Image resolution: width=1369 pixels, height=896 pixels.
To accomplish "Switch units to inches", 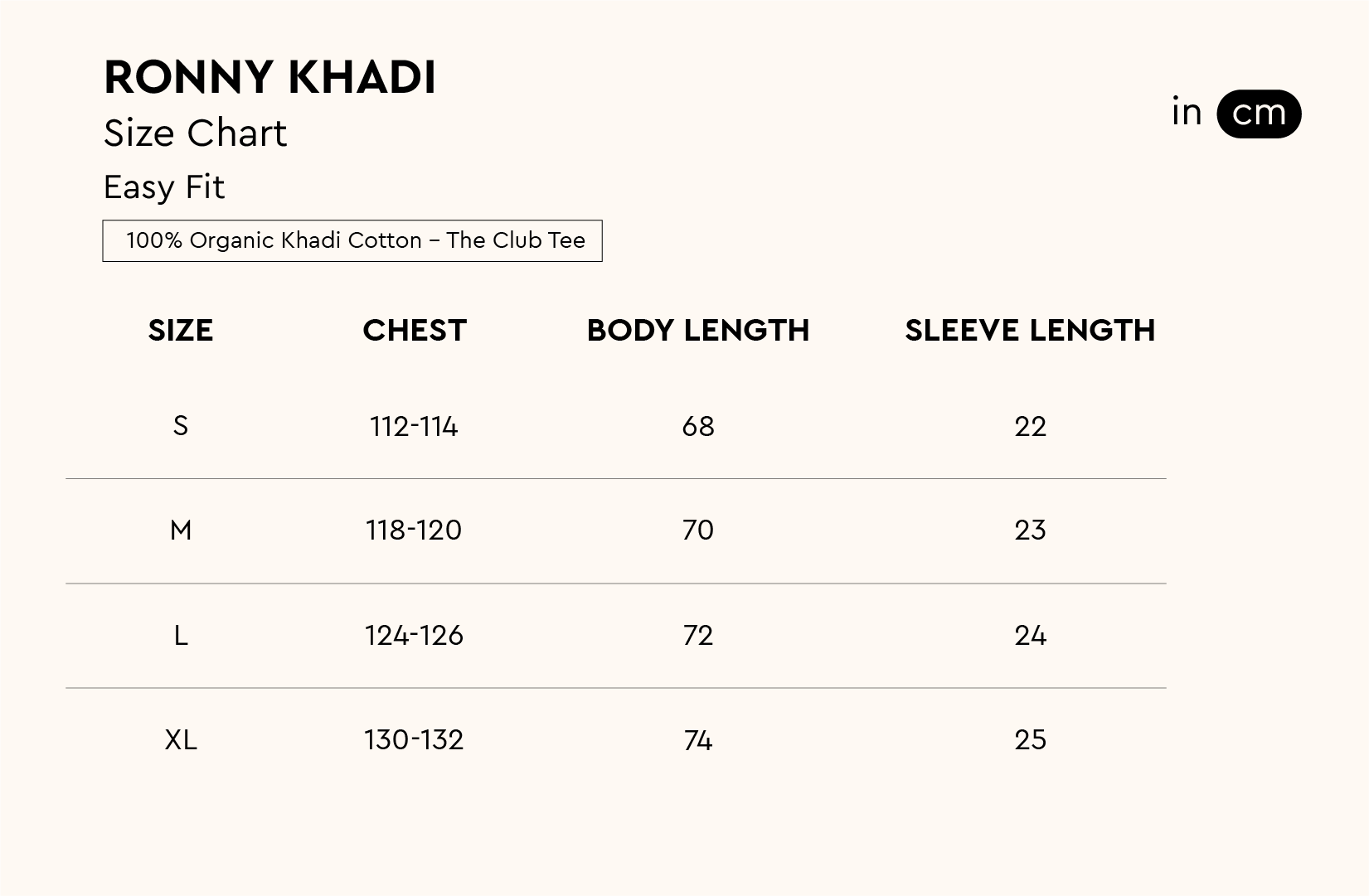I will pyautogui.click(x=1187, y=113).
